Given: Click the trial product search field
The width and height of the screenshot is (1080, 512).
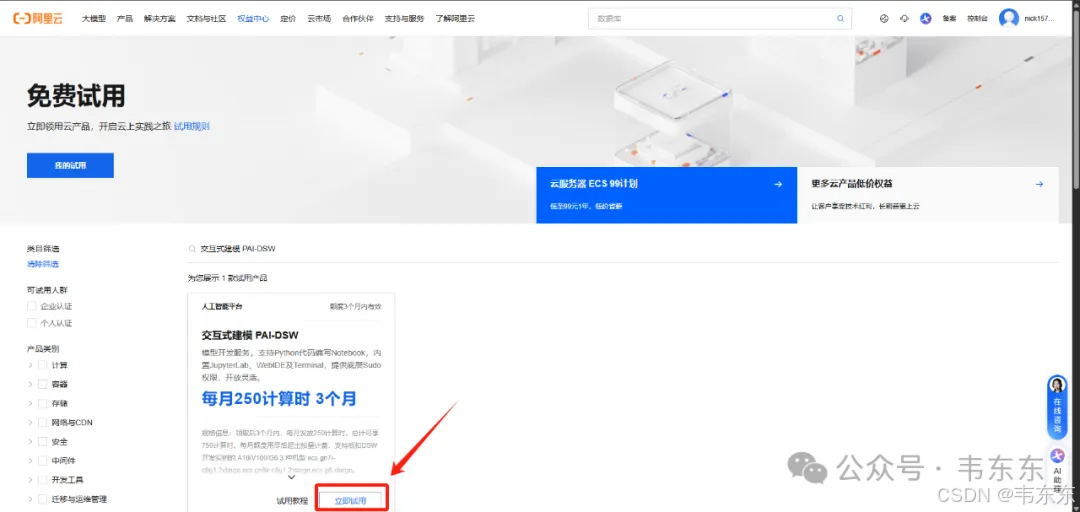Looking at the screenshot, I should [x=623, y=249].
